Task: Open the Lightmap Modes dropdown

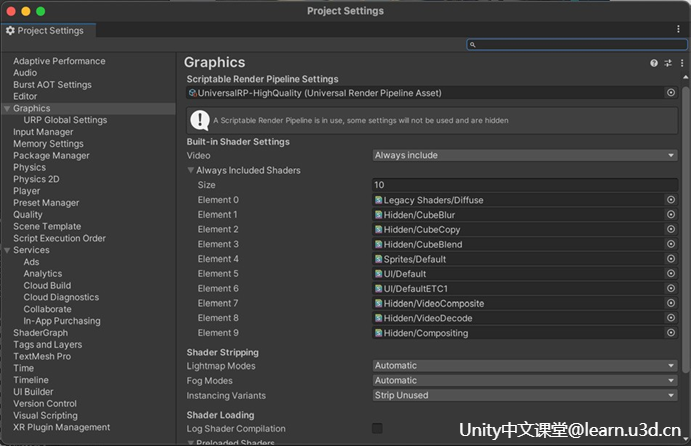Action: click(x=525, y=365)
